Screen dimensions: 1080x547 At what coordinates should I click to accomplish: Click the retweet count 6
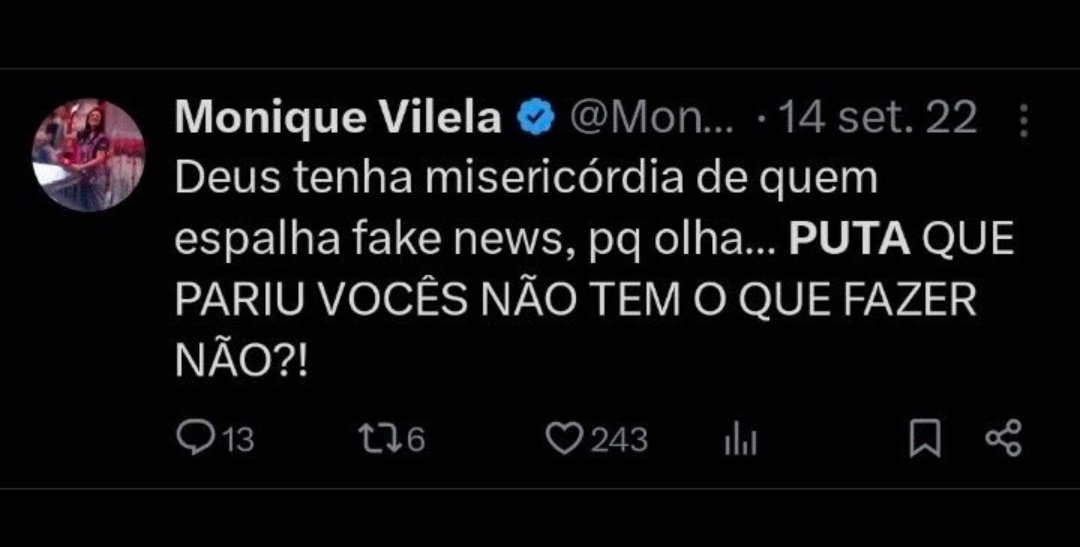coord(415,440)
